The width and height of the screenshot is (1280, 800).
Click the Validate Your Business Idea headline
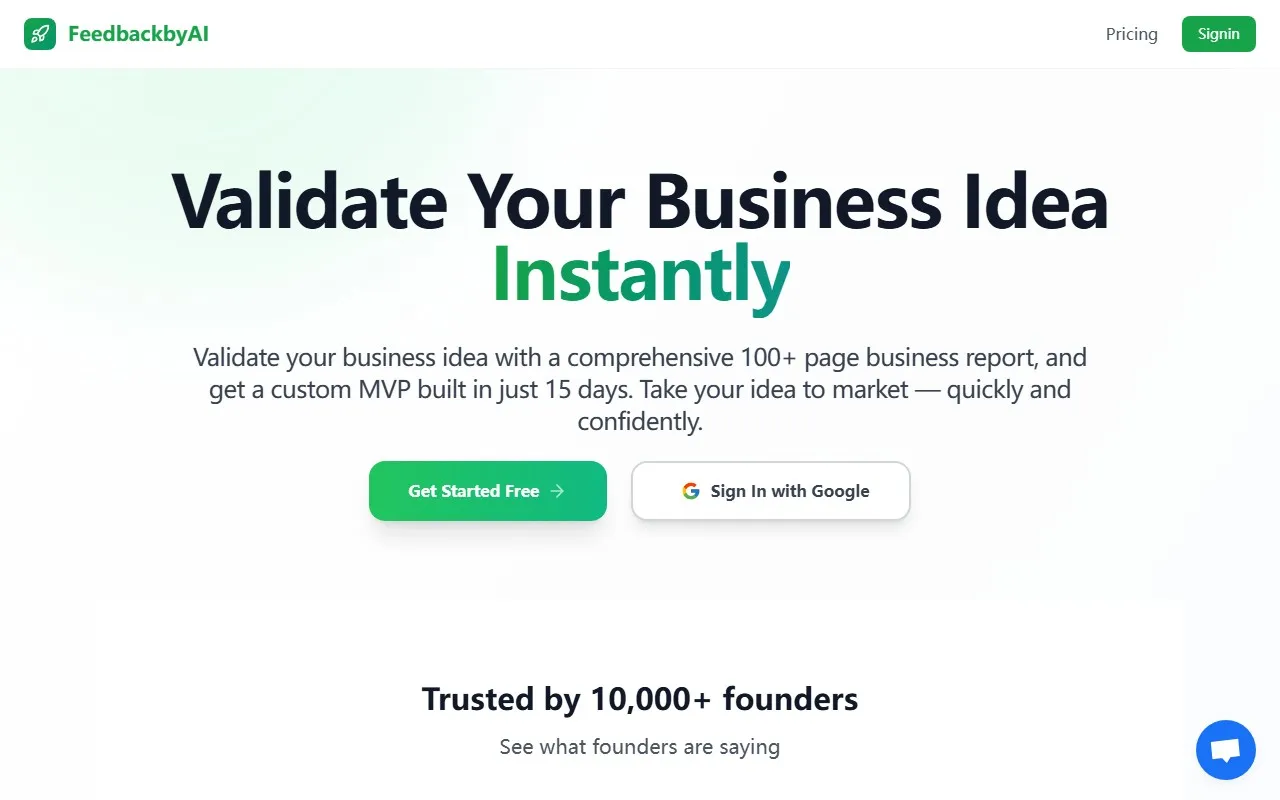tap(639, 201)
